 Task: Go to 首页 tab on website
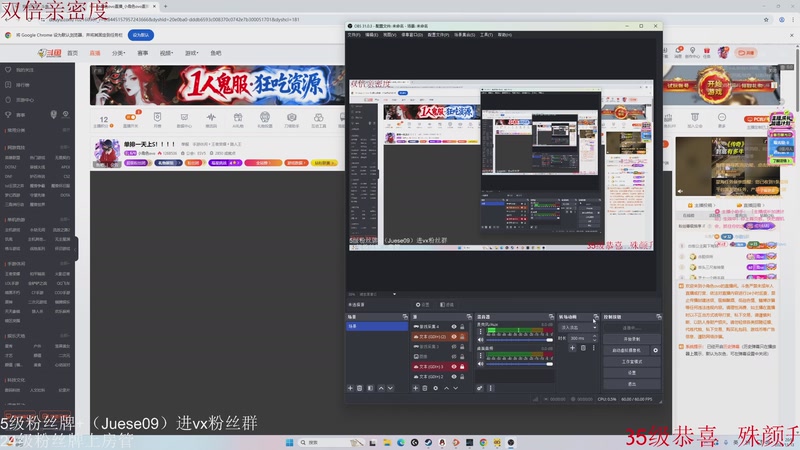coord(72,53)
